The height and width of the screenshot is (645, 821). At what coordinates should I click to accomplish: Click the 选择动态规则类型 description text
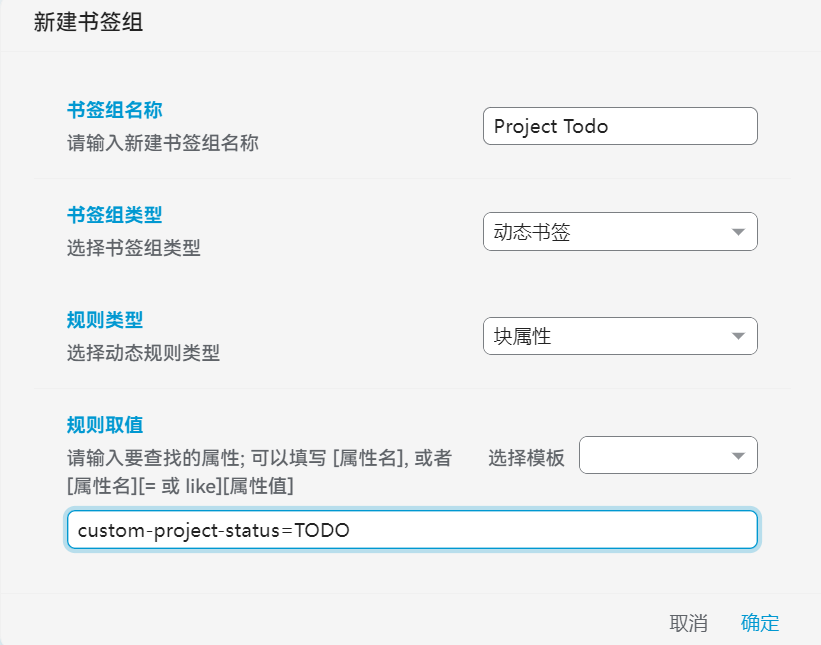point(143,353)
